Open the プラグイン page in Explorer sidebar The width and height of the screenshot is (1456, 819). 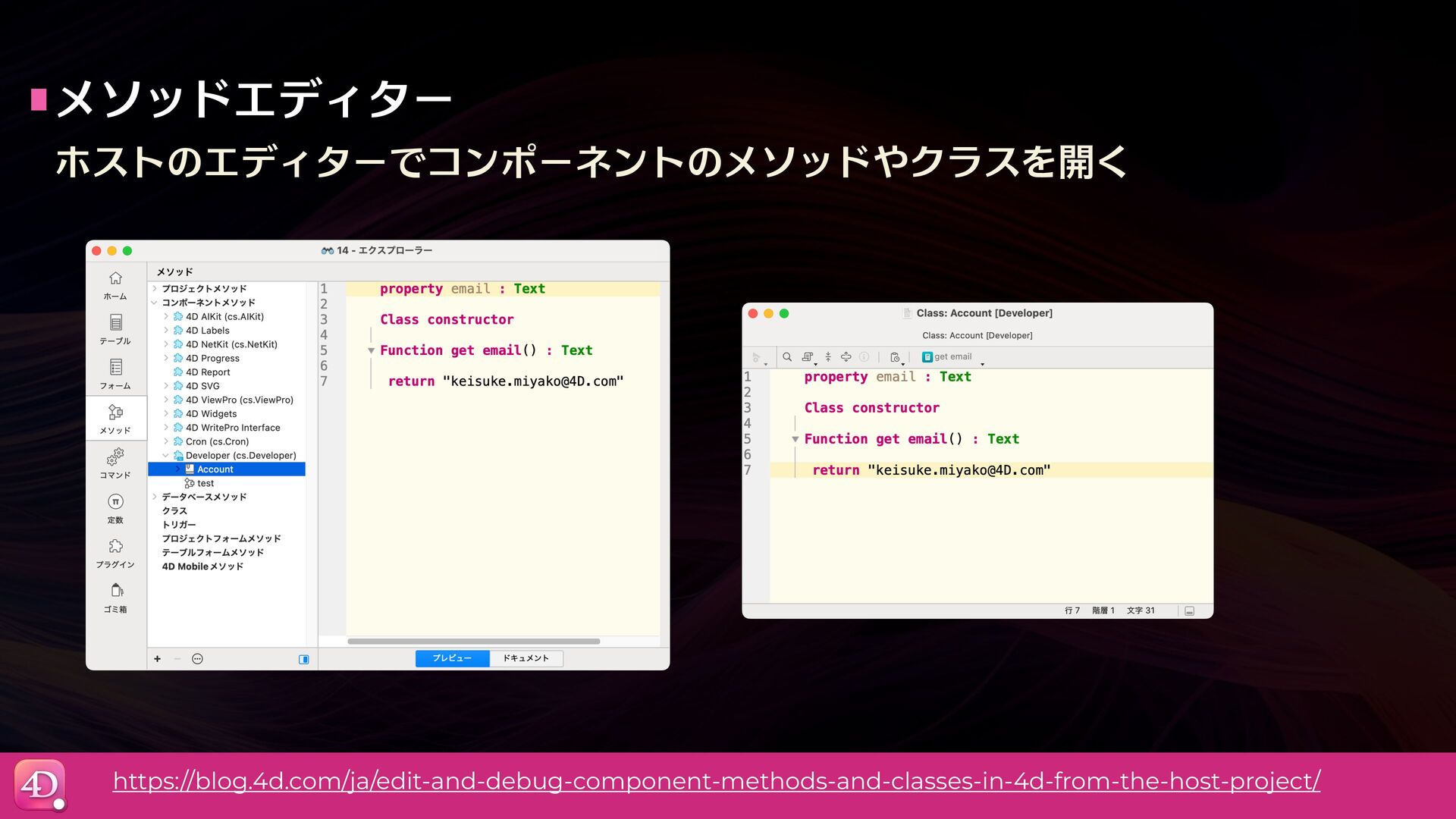[115, 554]
